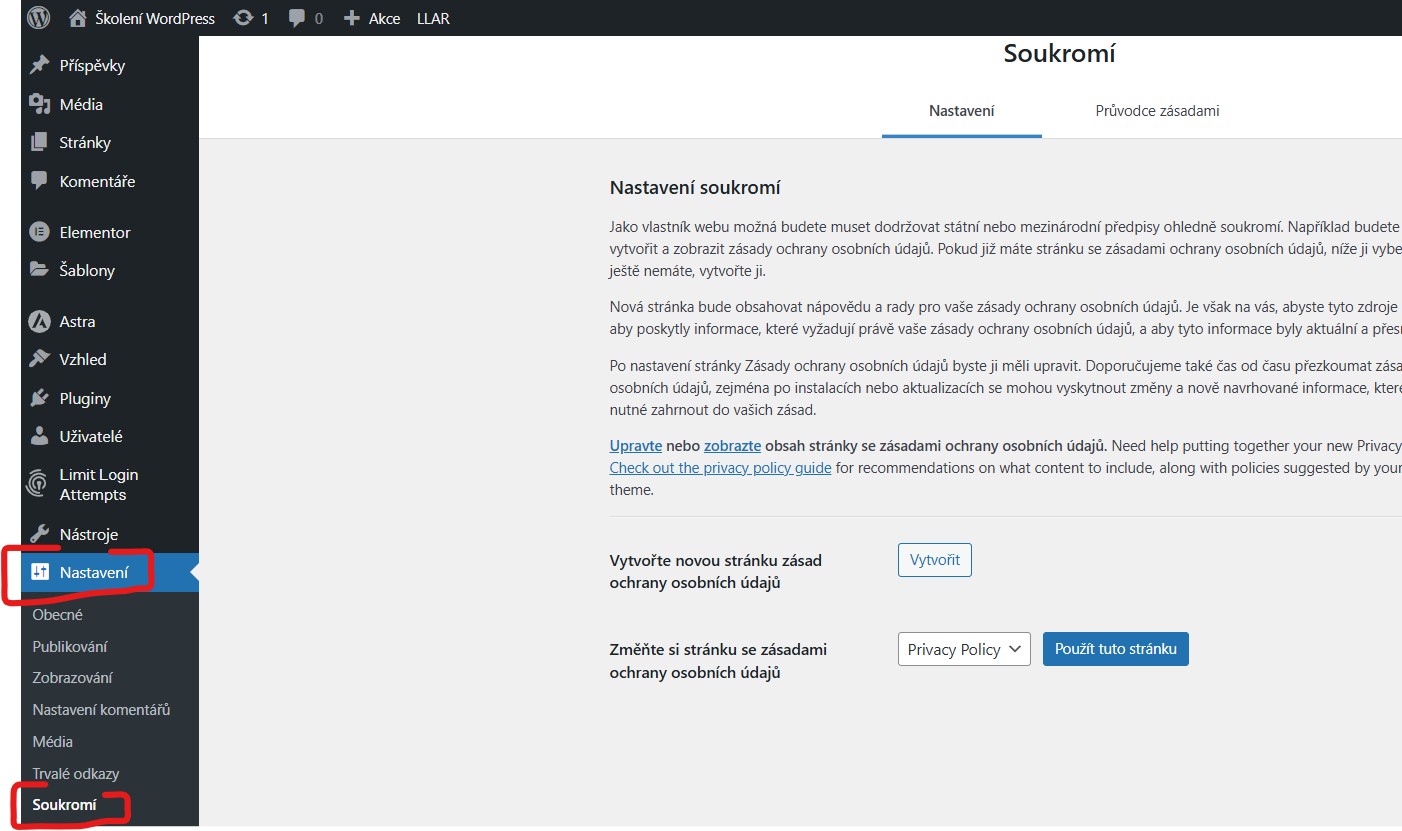1402x831 pixels.
Task: Open the Privacy Policy page dropdown
Action: click(963, 648)
